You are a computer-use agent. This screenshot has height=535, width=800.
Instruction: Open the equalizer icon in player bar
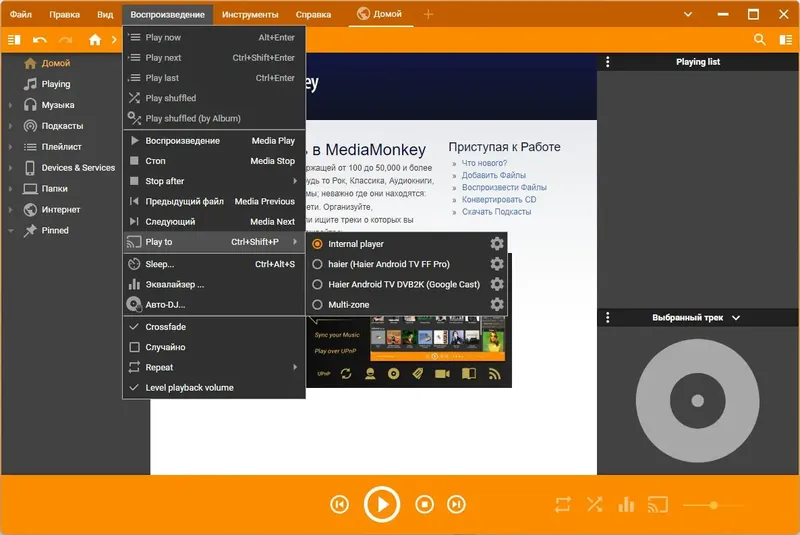626,505
